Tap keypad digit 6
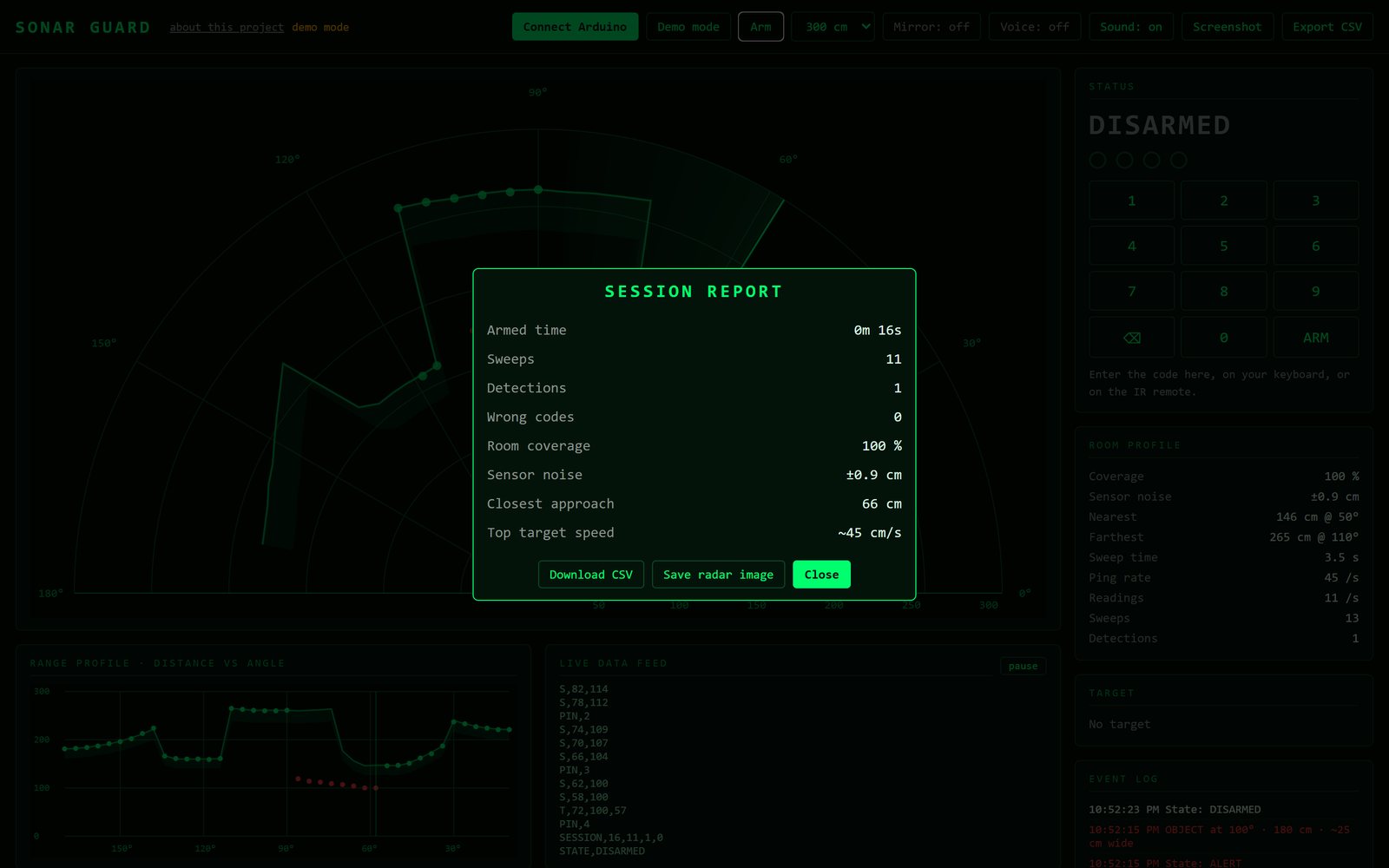Screen dimensions: 1389x868 [1316, 246]
